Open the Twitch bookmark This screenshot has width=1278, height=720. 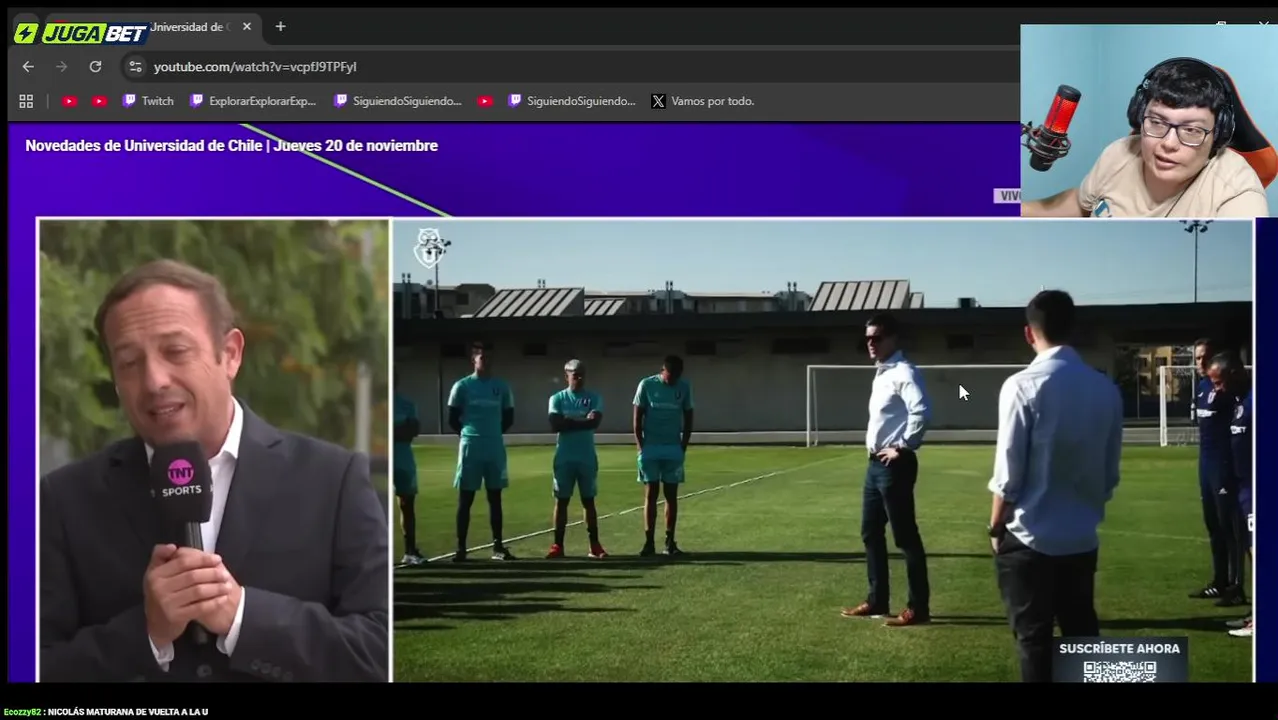tap(148, 101)
